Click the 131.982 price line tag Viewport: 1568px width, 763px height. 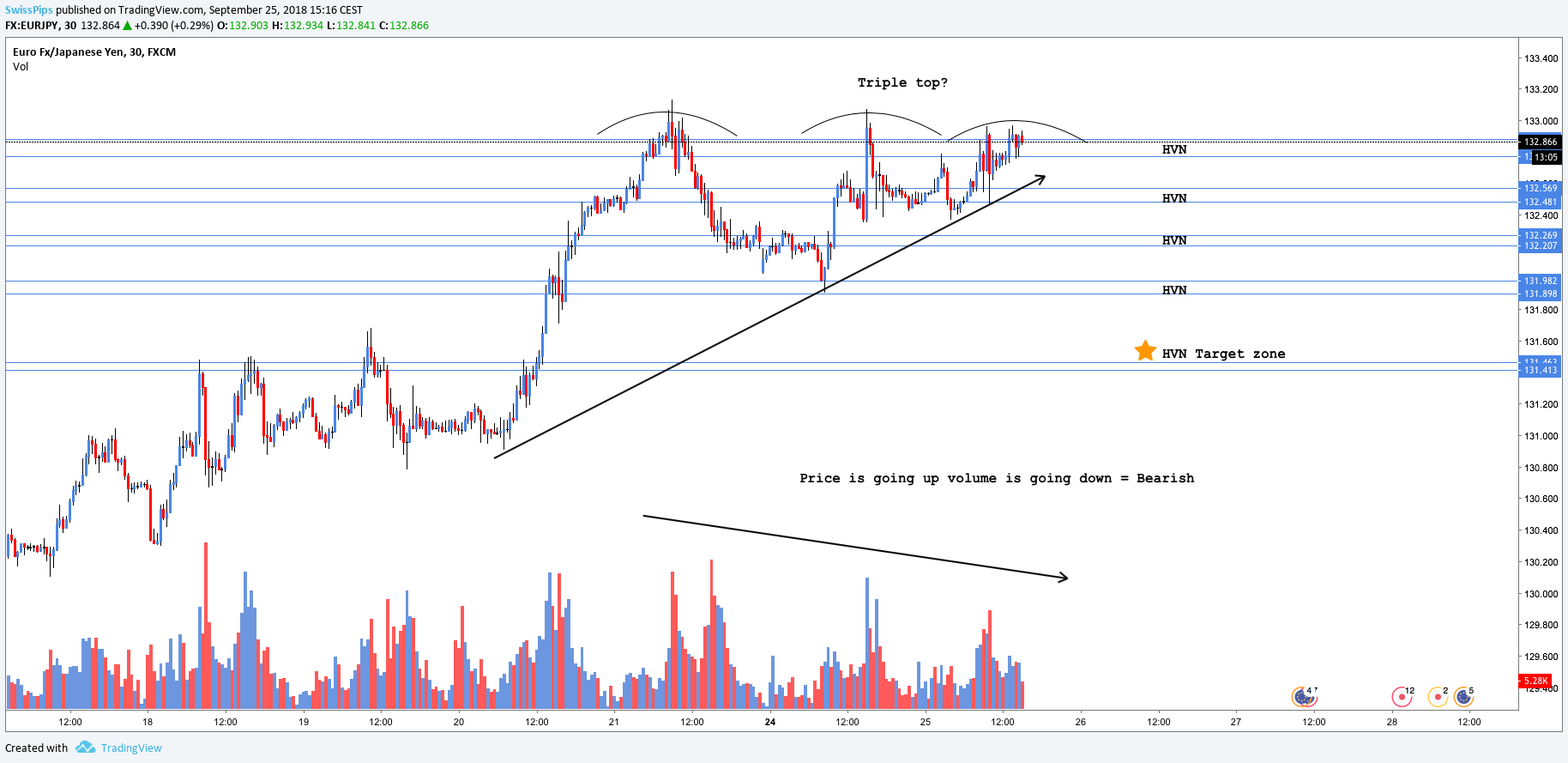[x=1541, y=281]
